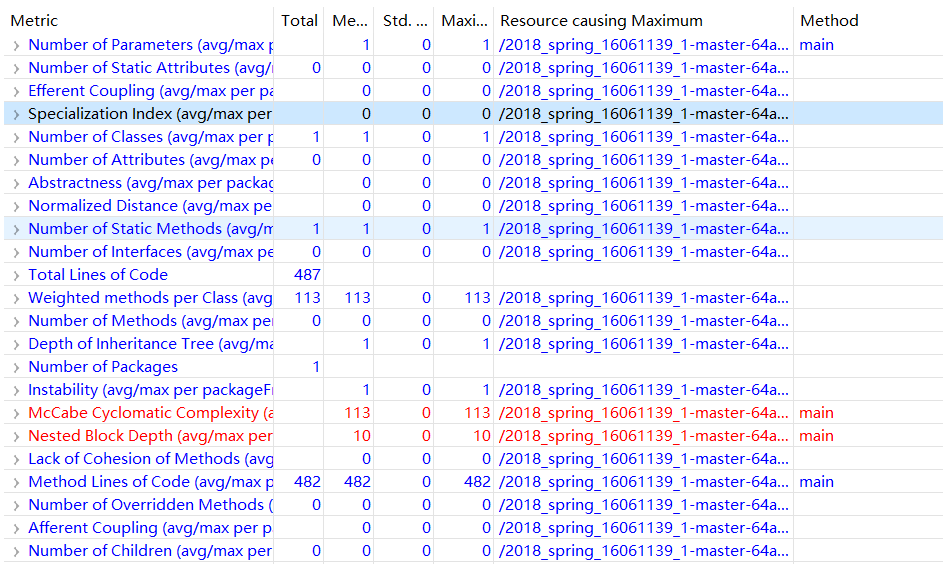This screenshot has height=564, width=943.
Task: Select the Lack of Cohesion of Methods row
Action: point(149,459)
